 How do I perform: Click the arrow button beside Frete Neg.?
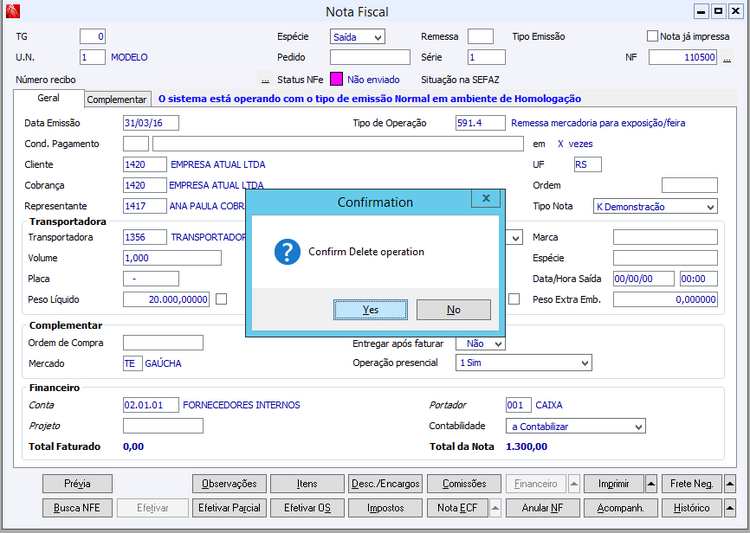click(x=730, y=484)
